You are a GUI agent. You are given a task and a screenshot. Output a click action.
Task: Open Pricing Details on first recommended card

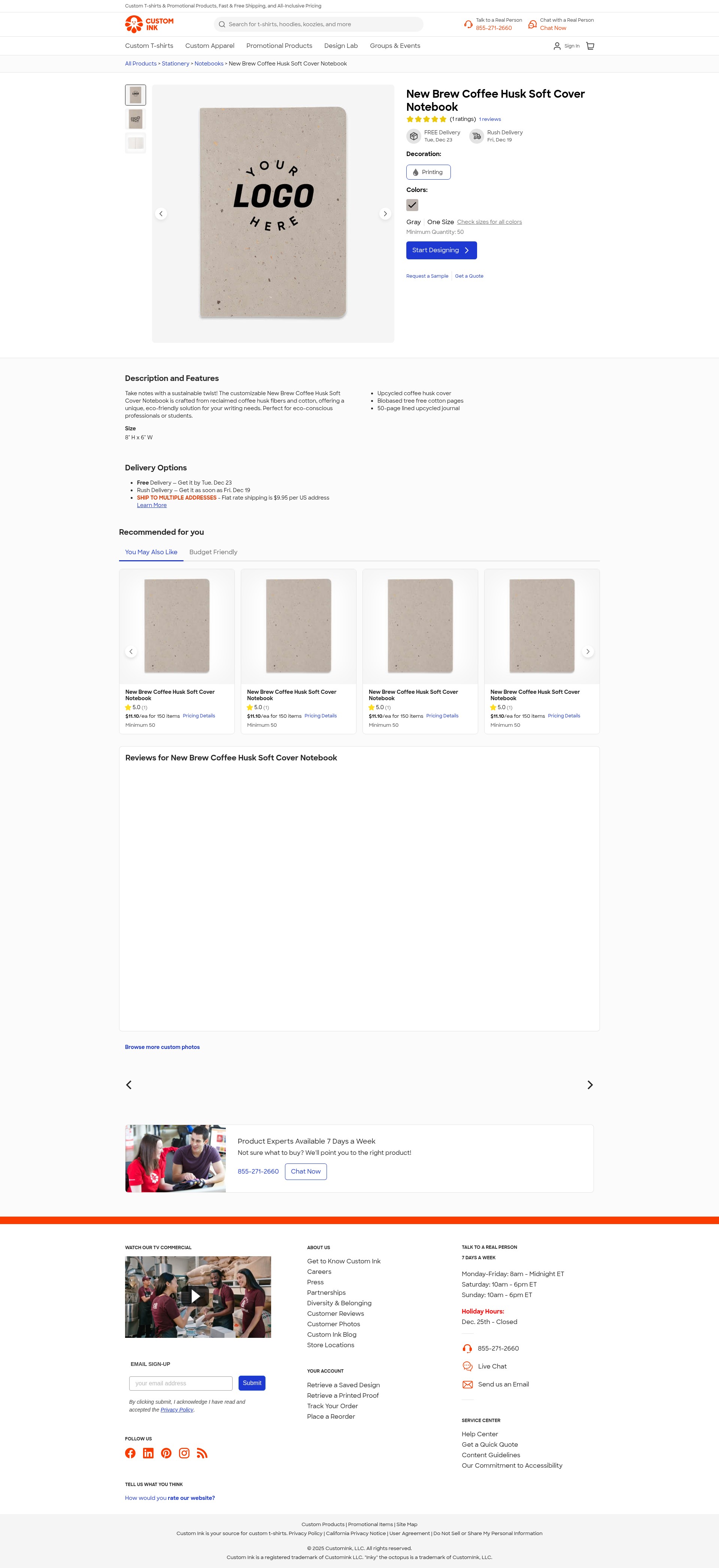(x=198, y=716)
